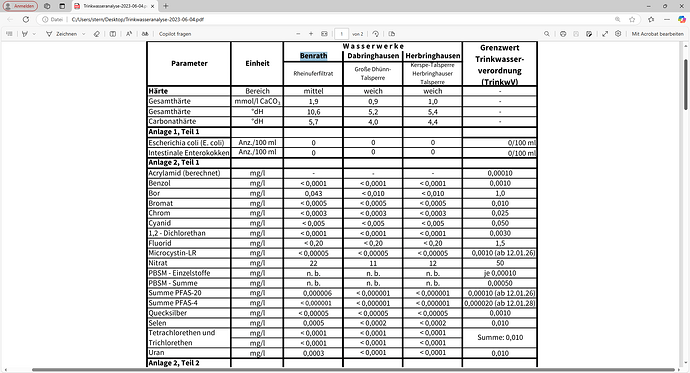Toggle the table of contents sidebar
The image size is (690, 373).
click(x=9, y=34)
